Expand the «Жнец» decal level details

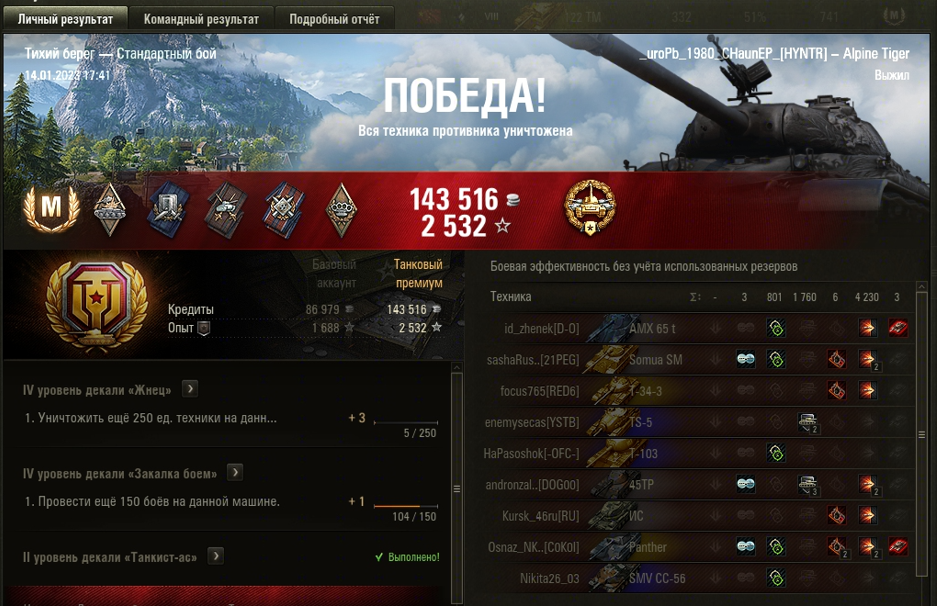tap(190, 389)
